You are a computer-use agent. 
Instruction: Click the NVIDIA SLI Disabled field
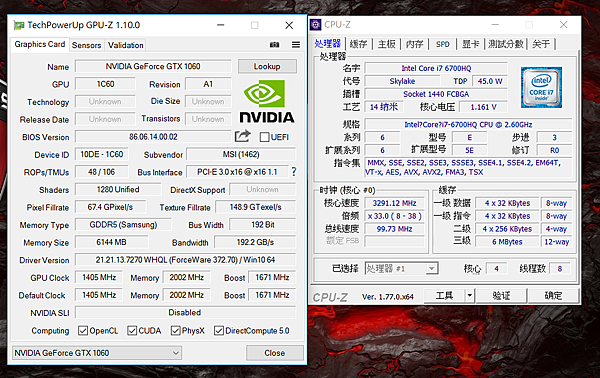tap(185, 313)
